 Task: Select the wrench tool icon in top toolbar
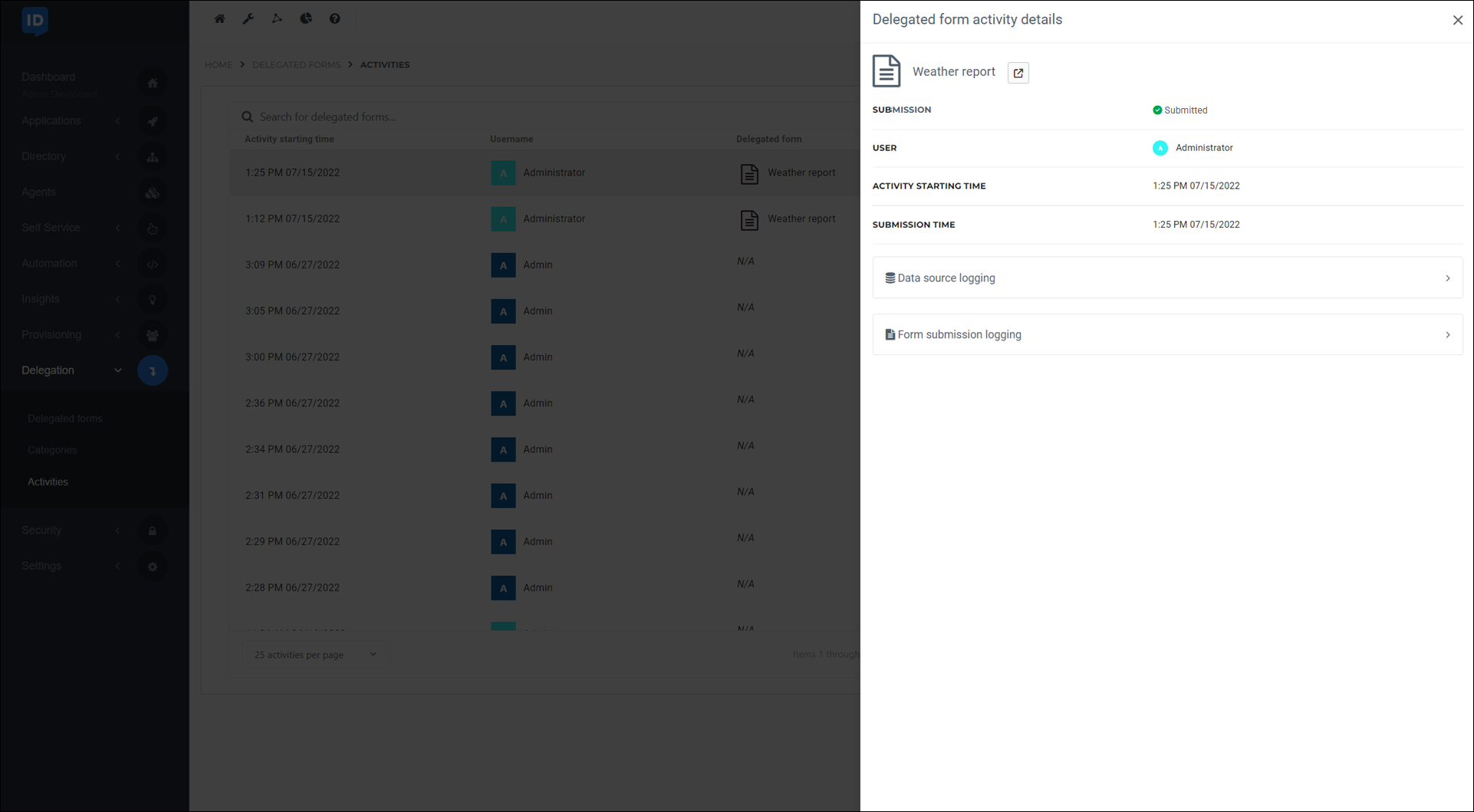[248, 18]
